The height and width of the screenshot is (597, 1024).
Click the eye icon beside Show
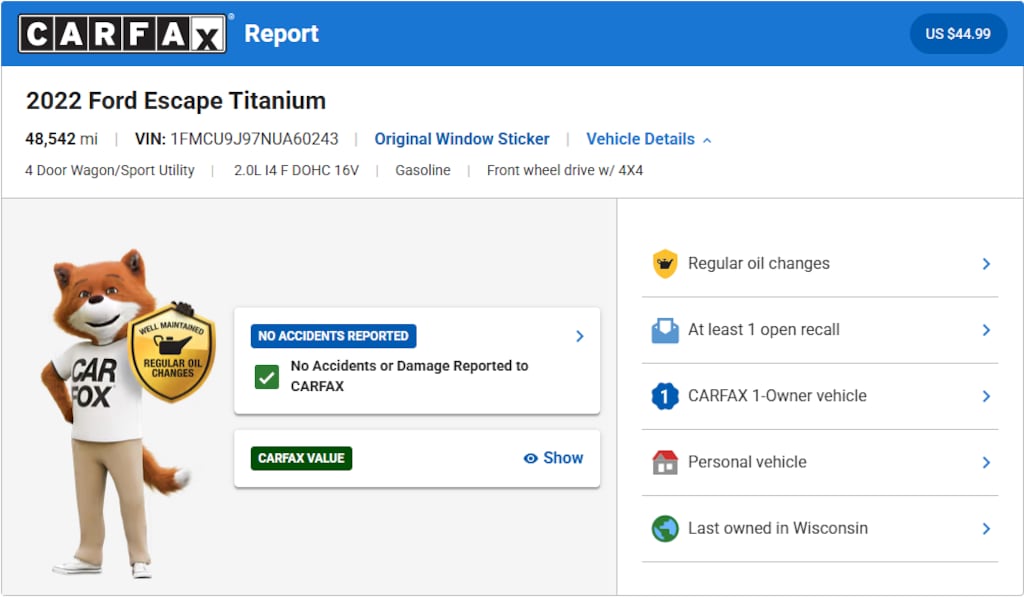[x=531, y=458]
